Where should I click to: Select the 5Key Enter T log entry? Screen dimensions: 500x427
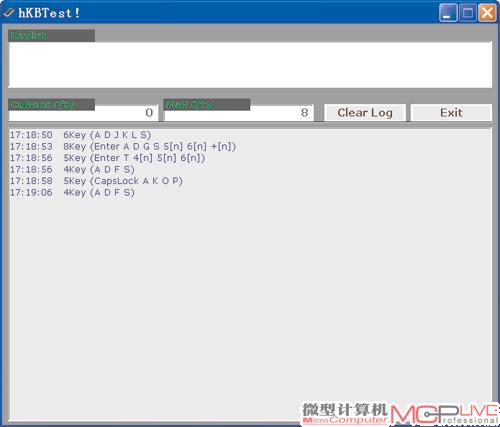(107, 158)
